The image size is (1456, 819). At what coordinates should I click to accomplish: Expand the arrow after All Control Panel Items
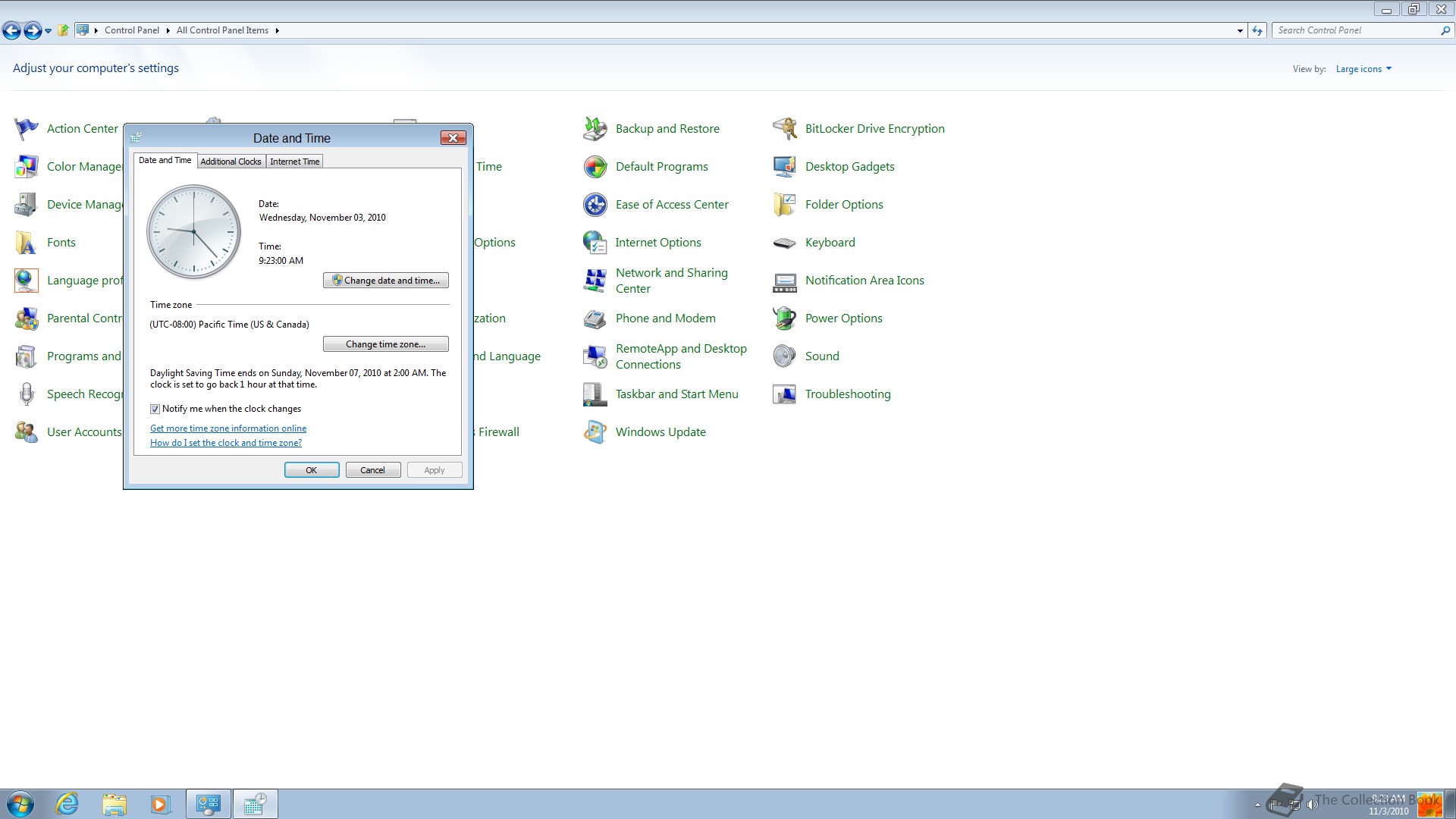click(x=278, y=31)
